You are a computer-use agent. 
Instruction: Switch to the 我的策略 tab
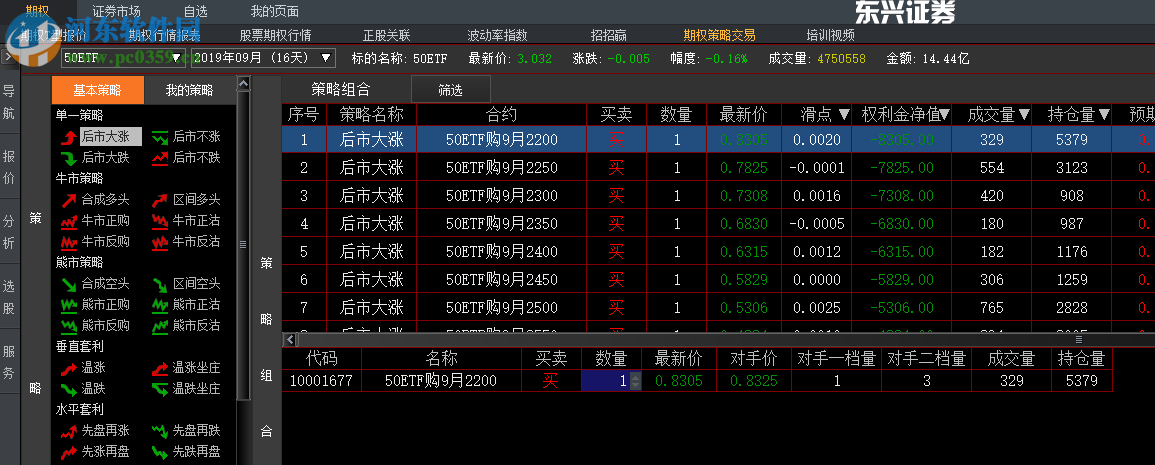coord(189,90)
